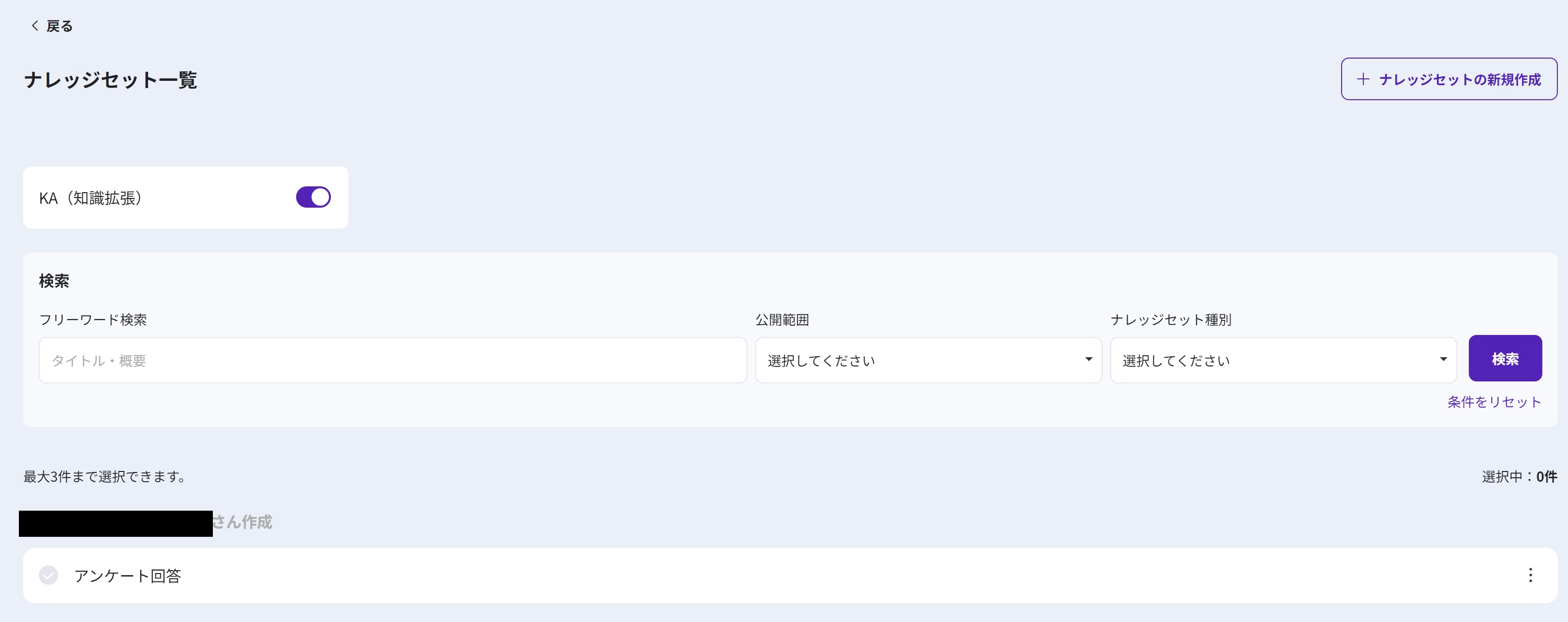
Task: Go back using the 戻る link
Action: click(x=59, y=26)
